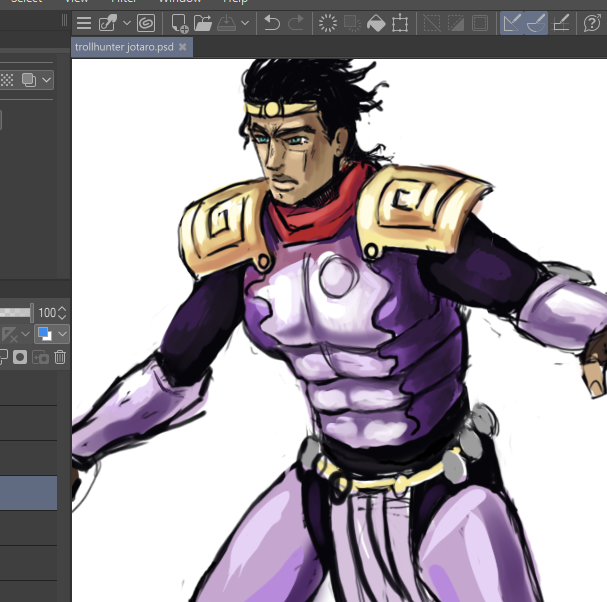Click the Deselect icon
Viewport: 607px width, 602px height.
click(432, 23)
